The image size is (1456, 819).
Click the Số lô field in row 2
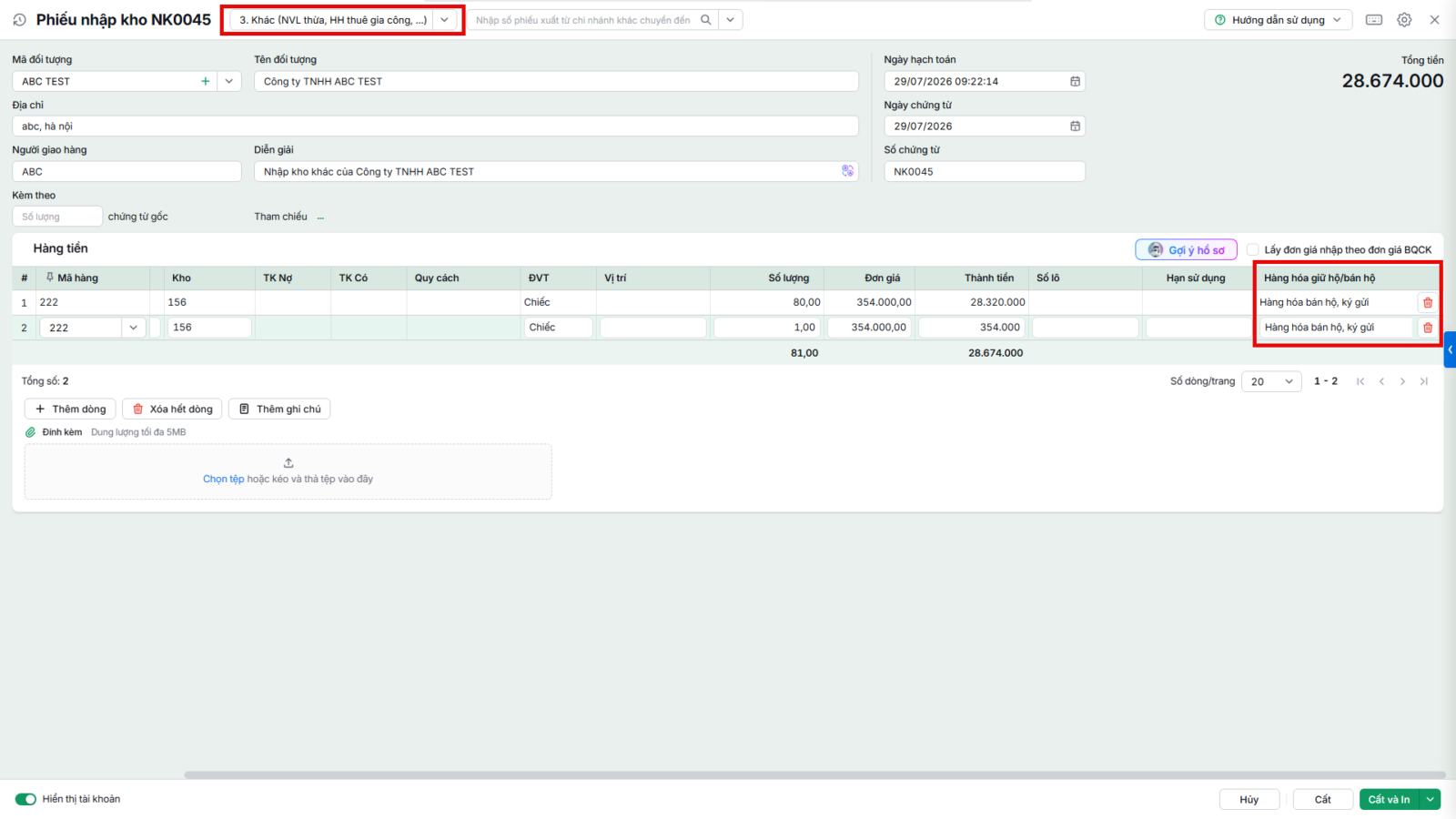[1086, 328]
